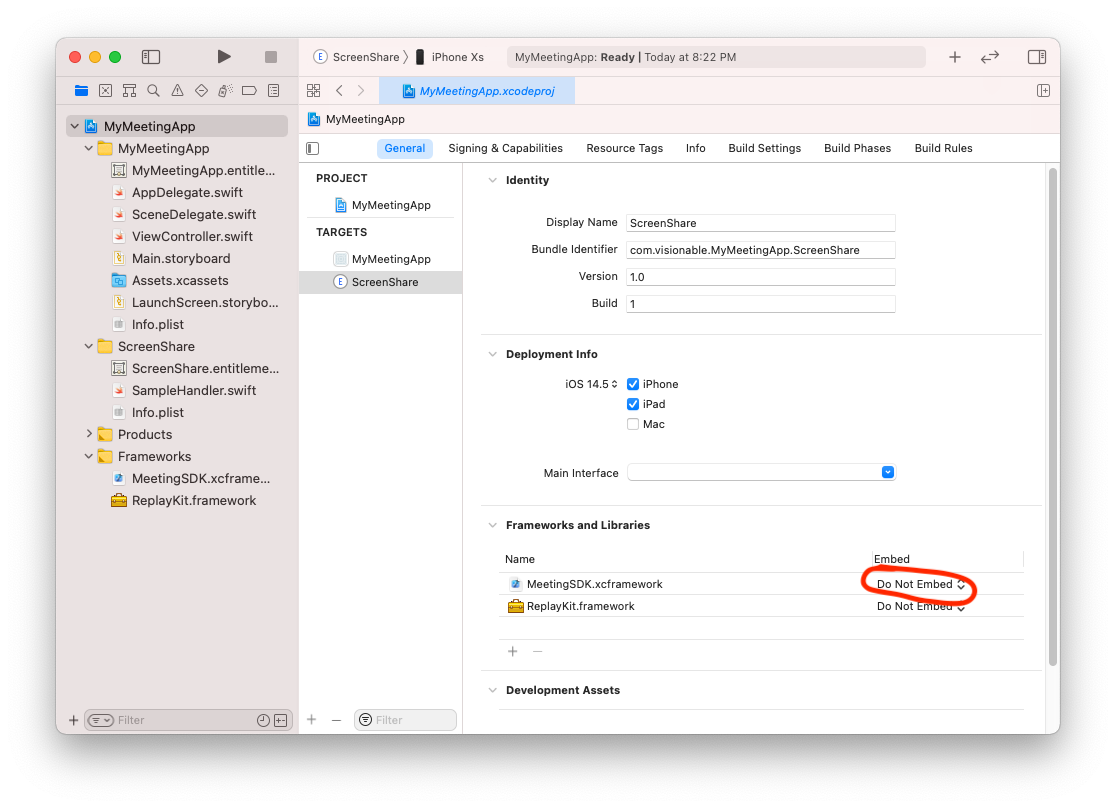Viewport: 1116px width, 808px height.
Task: Add new file in navigator footer
Action: [73, 720]
